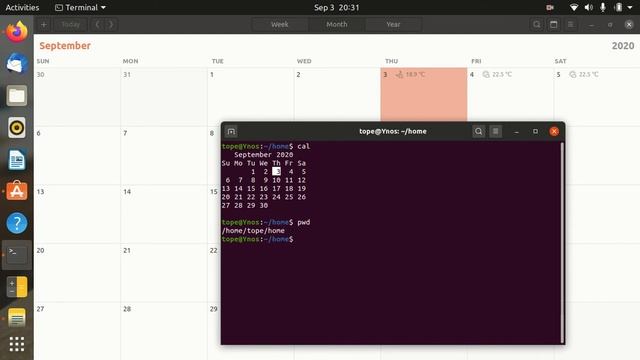Switch Calendar to Week view
Screen dimensions: 640x360
(280, 24)
